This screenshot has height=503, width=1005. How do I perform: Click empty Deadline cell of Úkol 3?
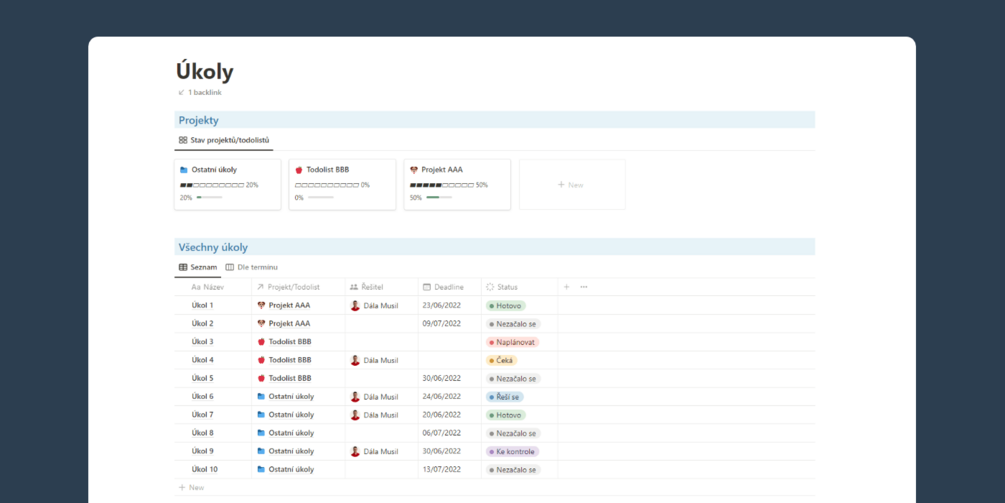449,342
